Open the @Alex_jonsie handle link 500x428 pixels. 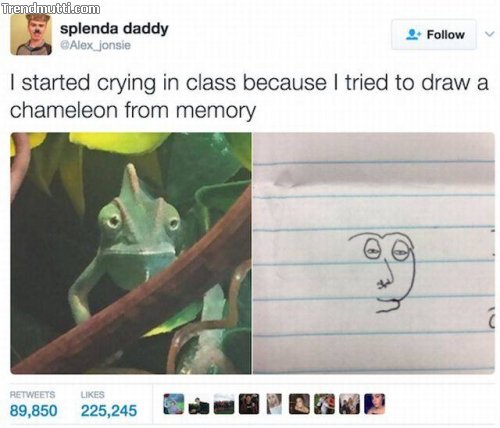(95, 45)
